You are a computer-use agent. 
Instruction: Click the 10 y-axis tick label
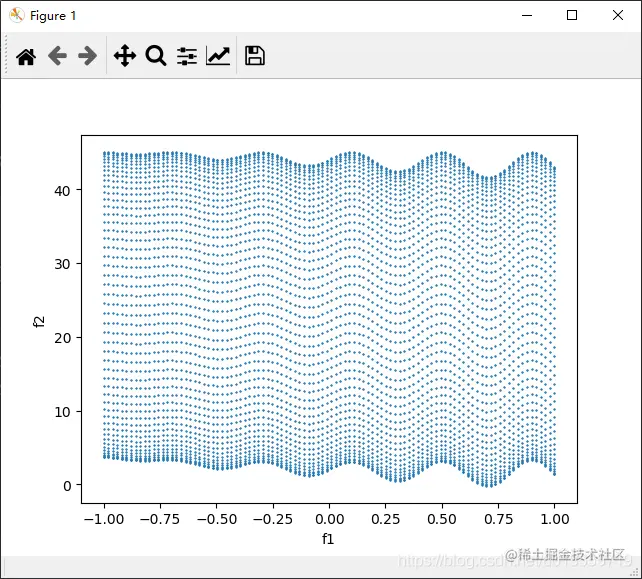[x=62, y=412]
